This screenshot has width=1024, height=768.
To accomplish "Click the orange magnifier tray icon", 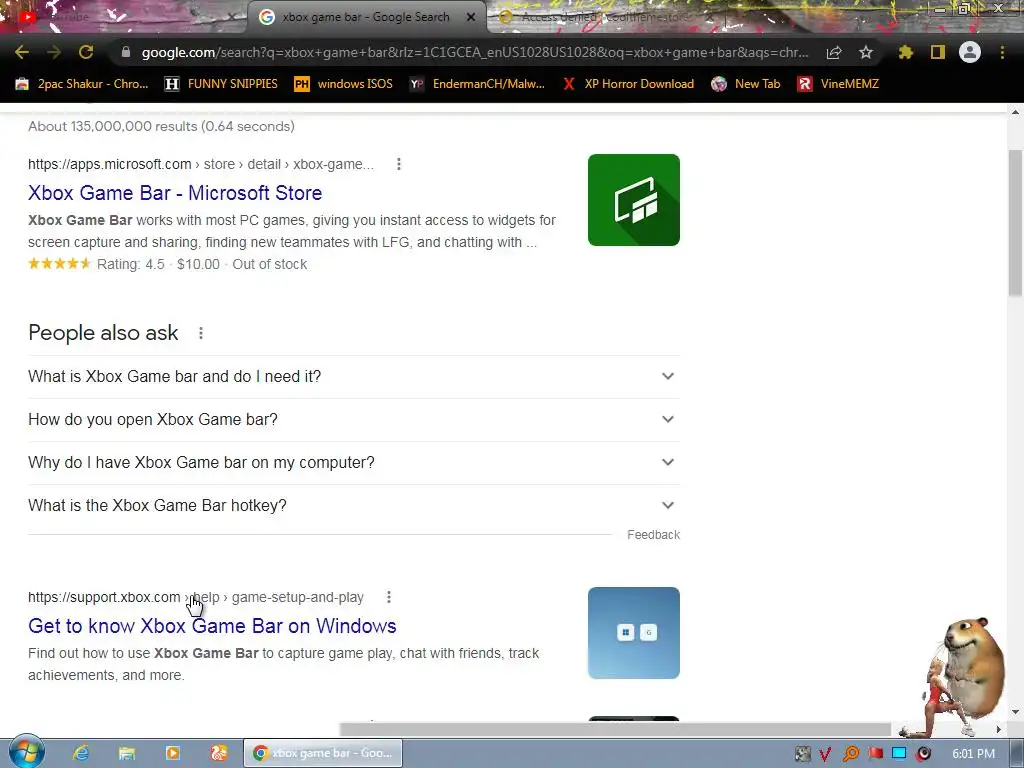I will tap(850, 754).
